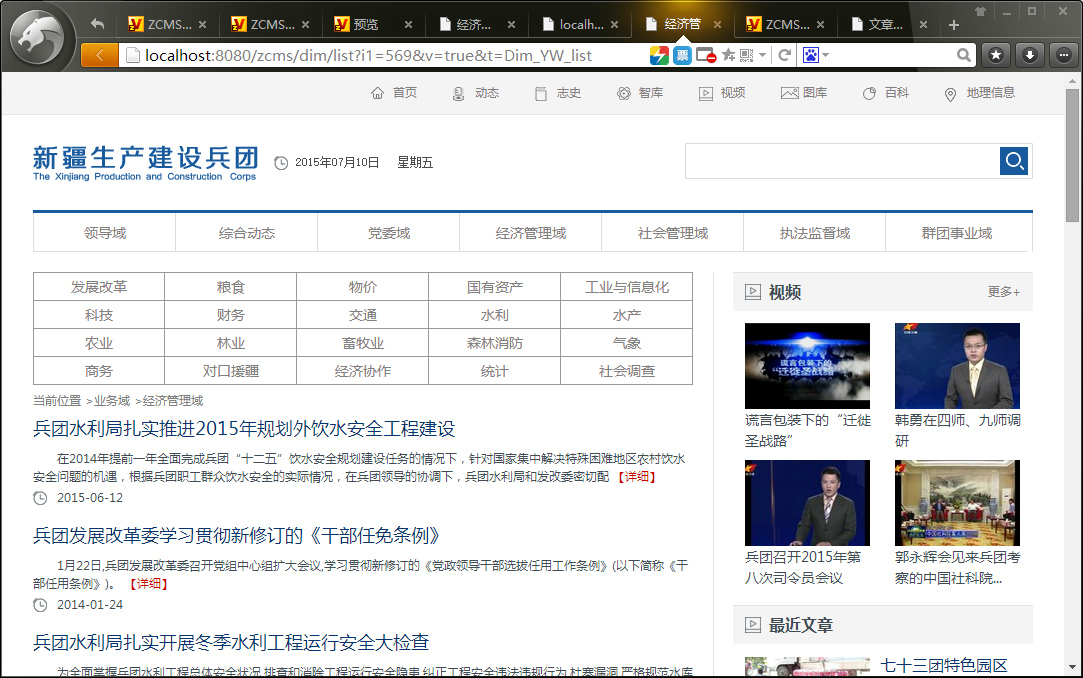Click 更多+ in the 视频 panel
1083x678 pixels.
tap(1003, 292)
